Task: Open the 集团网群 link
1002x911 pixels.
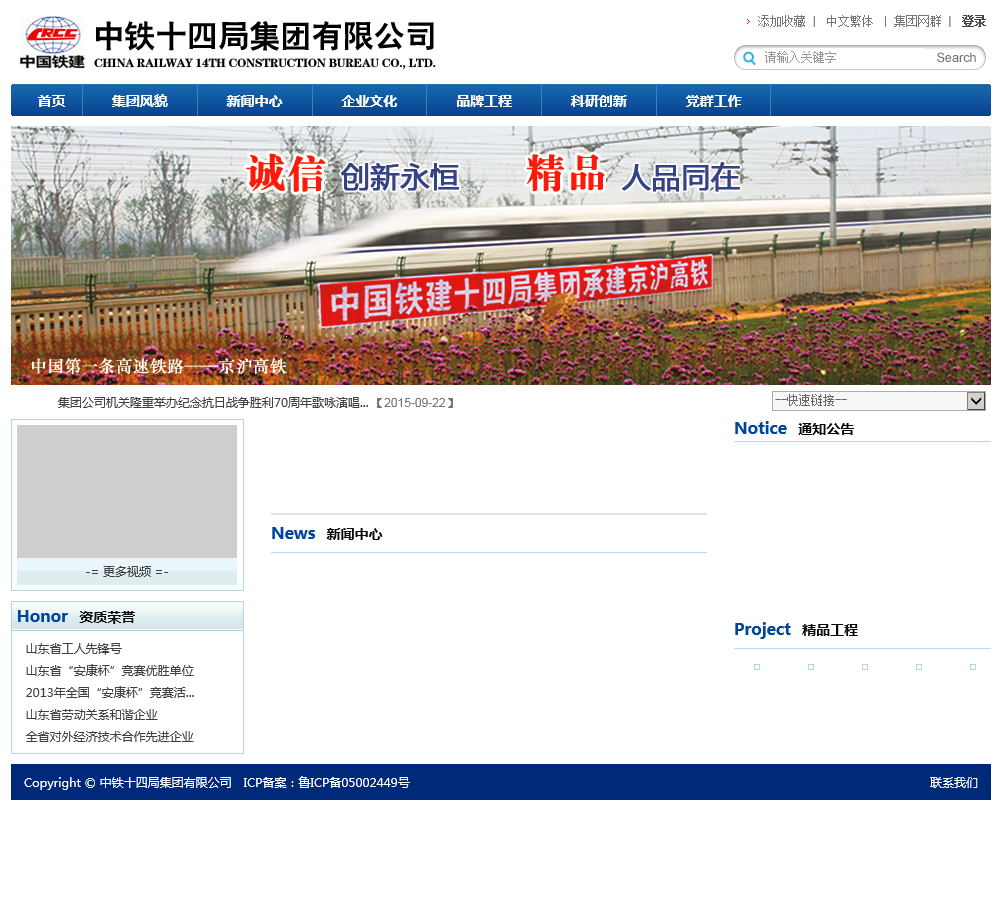Action: pyautogui.click(x=917, y=22)
